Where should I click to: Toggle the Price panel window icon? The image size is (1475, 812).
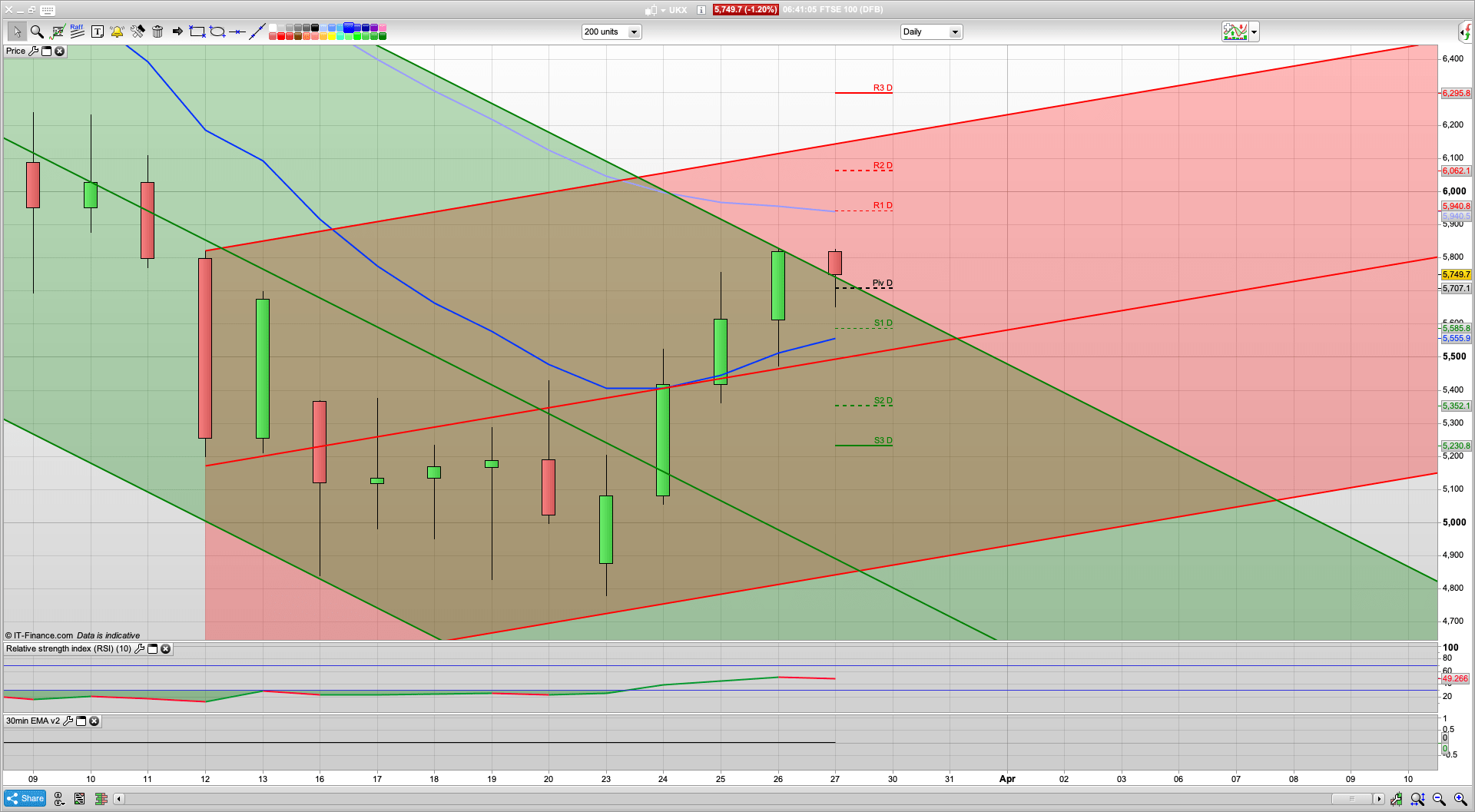click(x=46, y=51)
